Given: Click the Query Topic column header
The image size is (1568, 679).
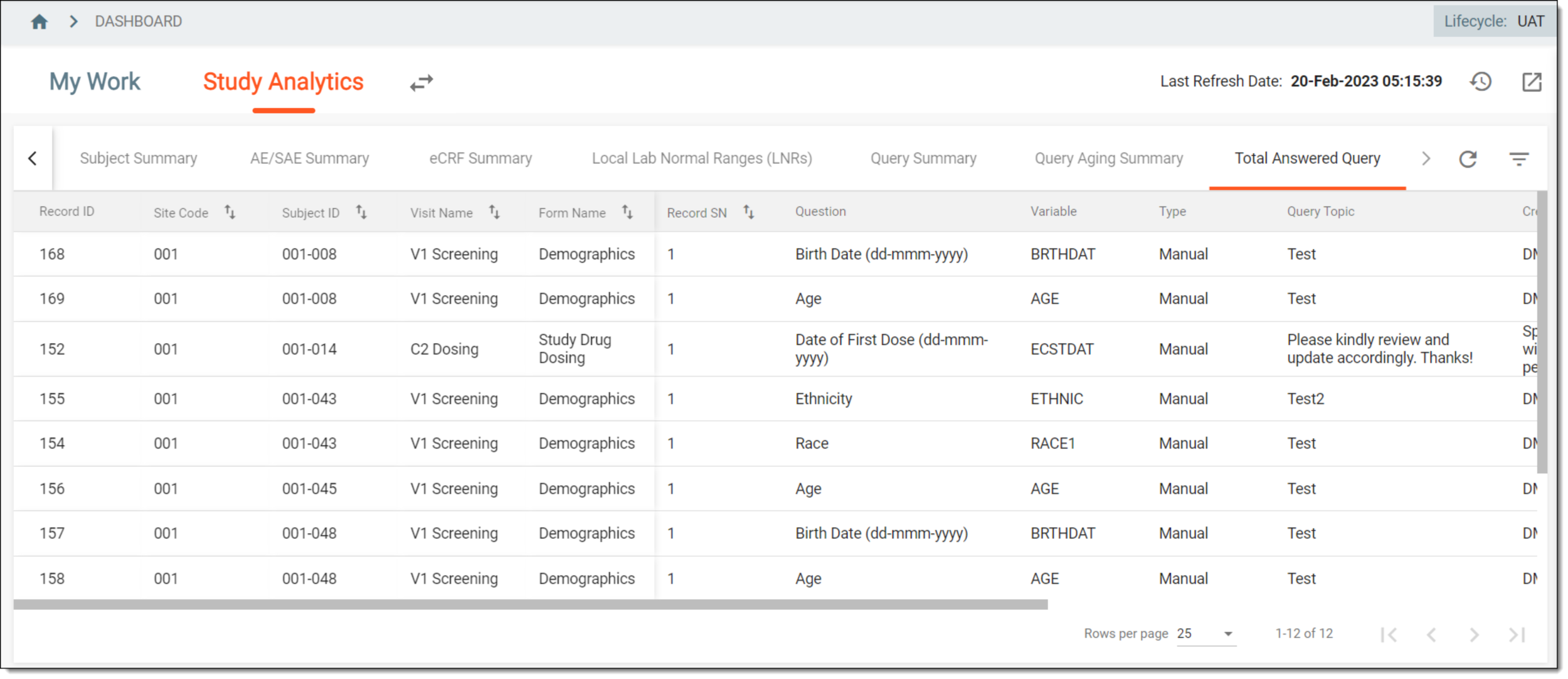Looking at the screenshot, I should coord(1320,212).
